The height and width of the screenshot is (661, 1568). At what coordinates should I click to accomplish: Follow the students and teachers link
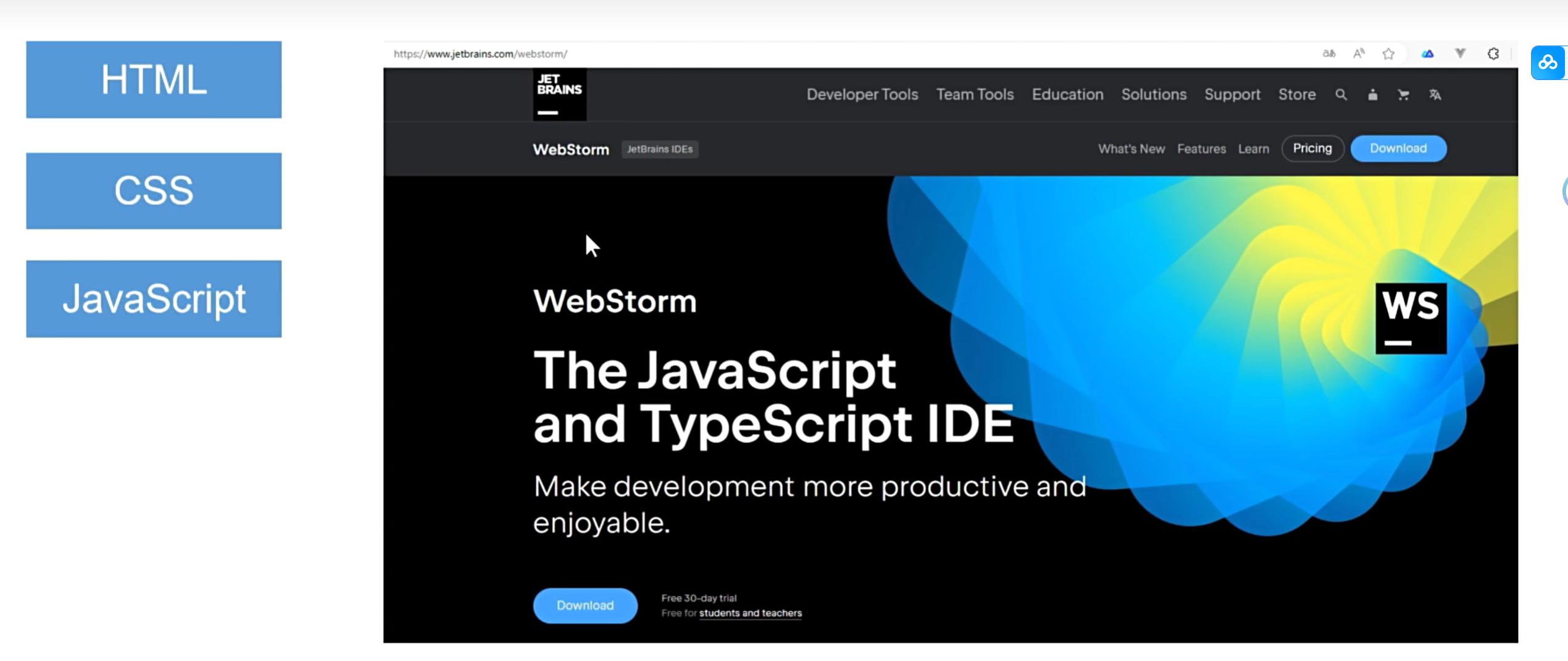click(x=750, y=613)
